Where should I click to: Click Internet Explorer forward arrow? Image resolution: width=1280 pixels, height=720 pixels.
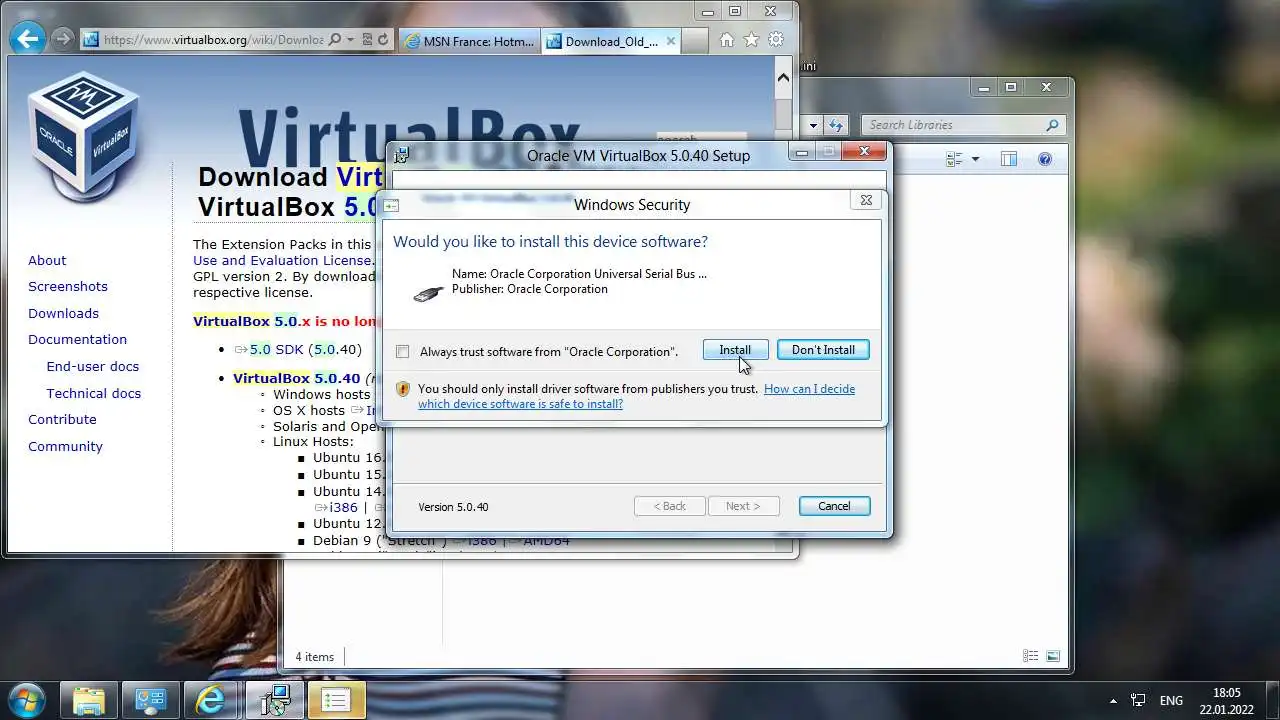pos(62,39)
